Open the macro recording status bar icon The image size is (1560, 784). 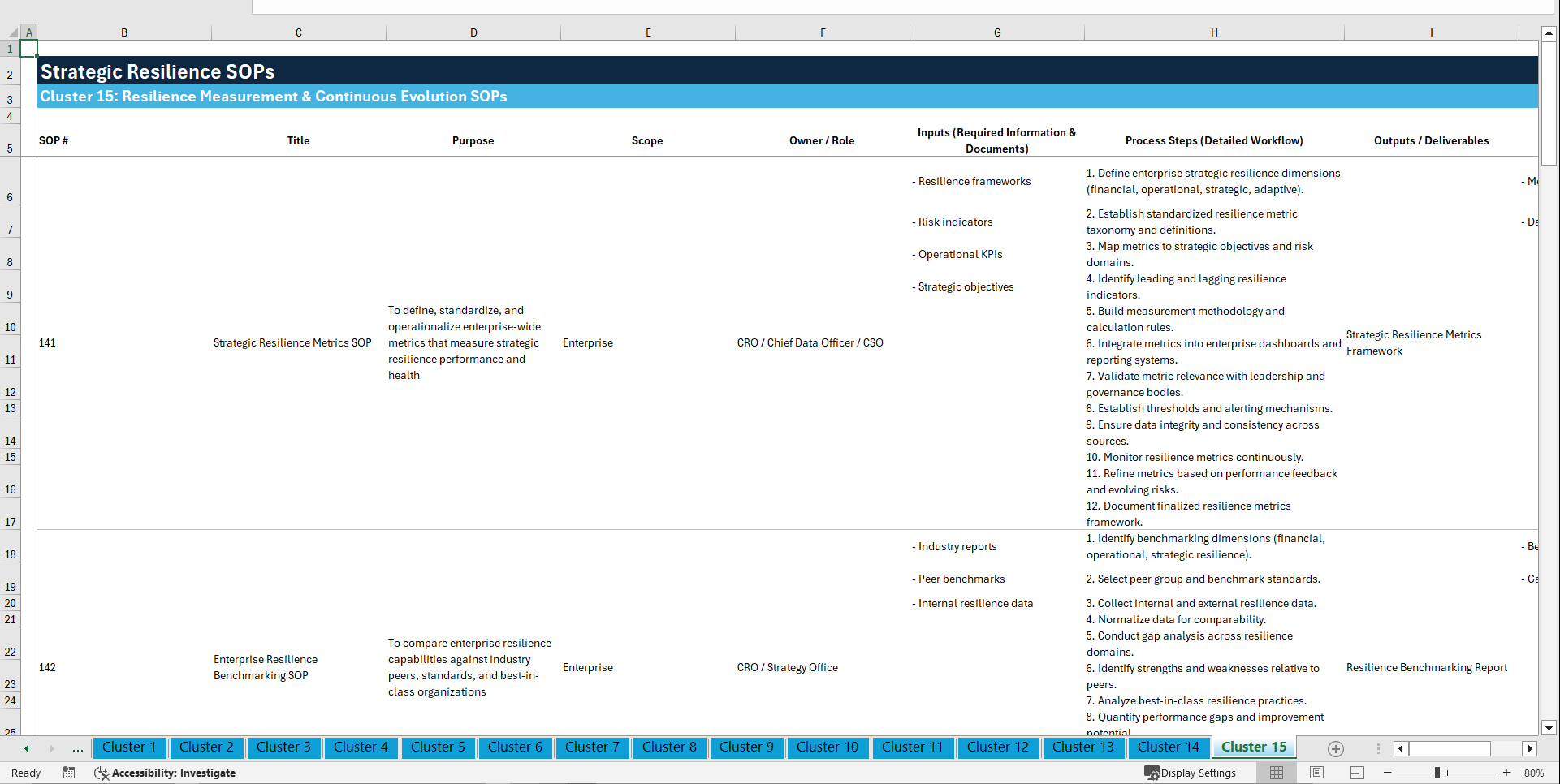(x=69, y=773)
